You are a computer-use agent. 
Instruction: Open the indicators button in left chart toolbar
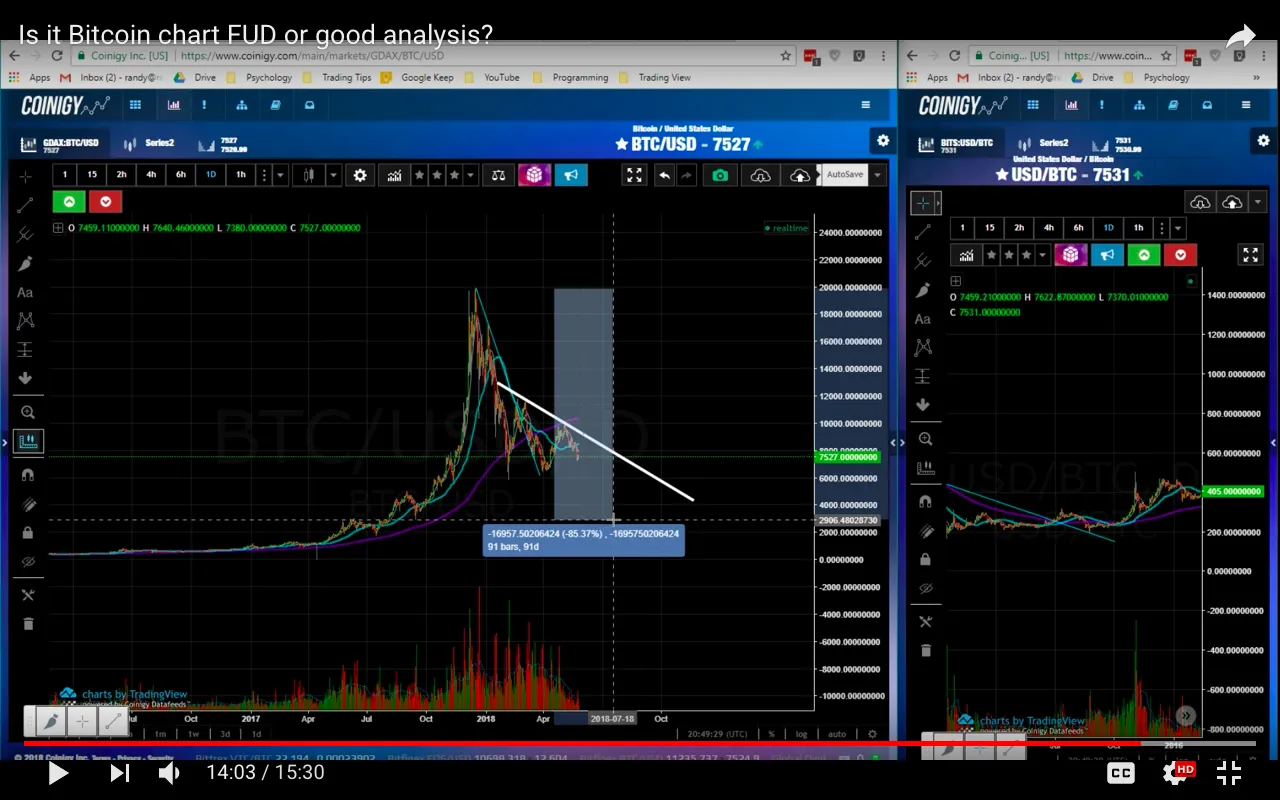pyautogui.click(x=395, y=175)
